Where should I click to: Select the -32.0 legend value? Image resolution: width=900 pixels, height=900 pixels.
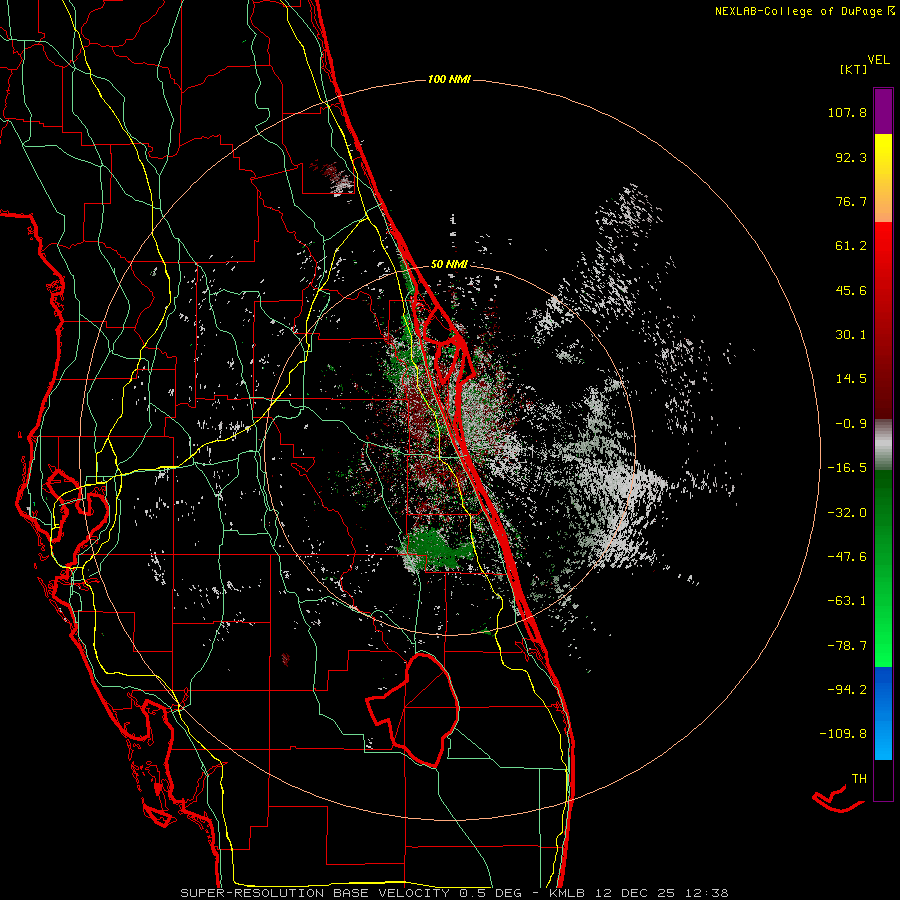(x=847, y=513)
